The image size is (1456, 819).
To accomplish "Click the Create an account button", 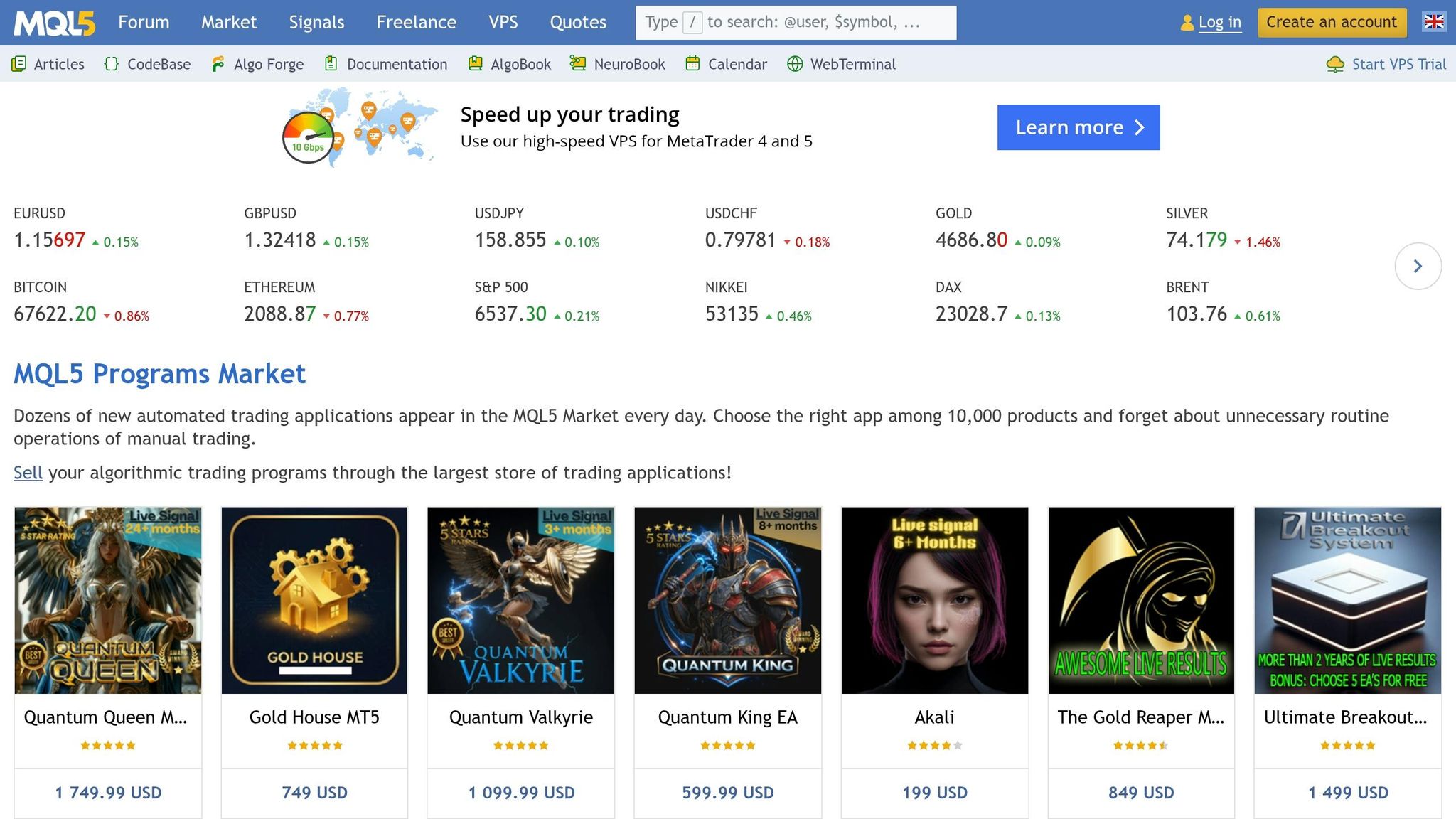I will [1332, 22].
